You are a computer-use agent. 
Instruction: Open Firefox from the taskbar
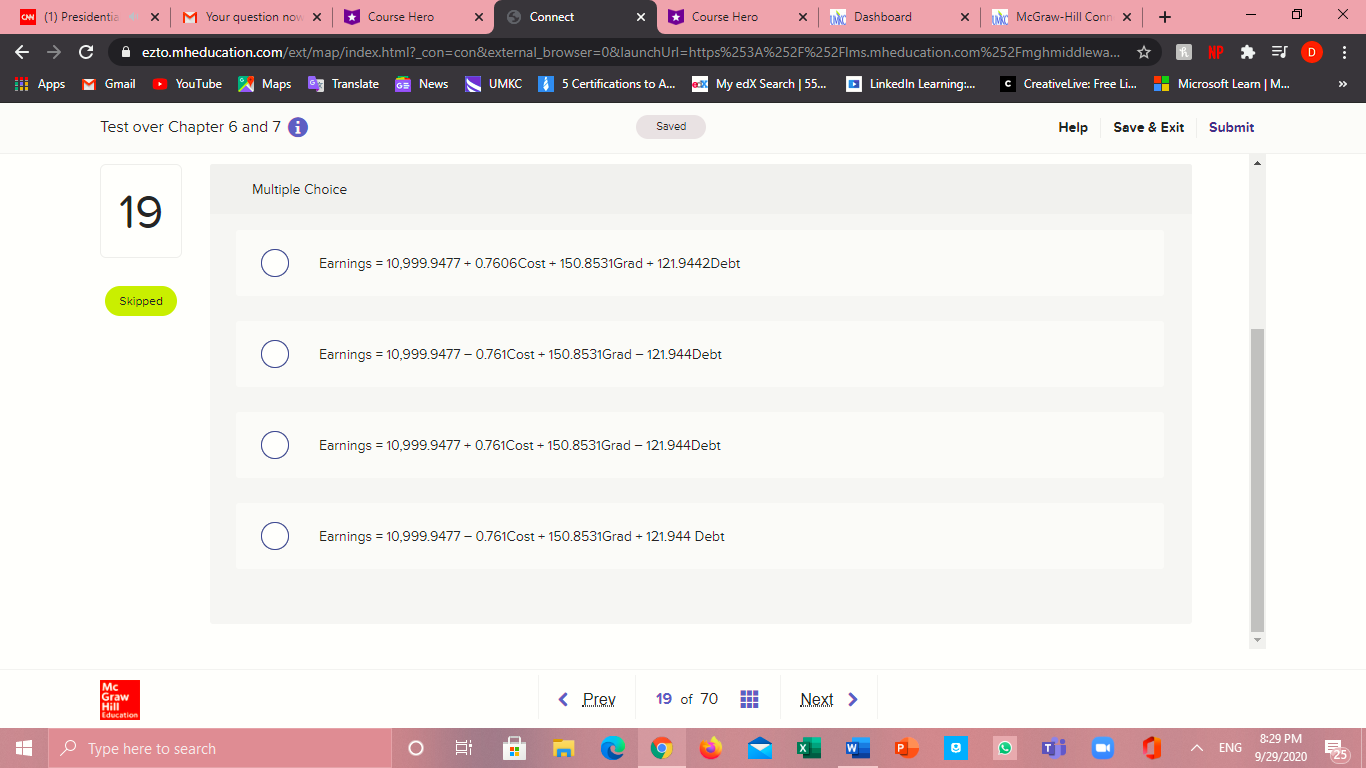point(711,748)
